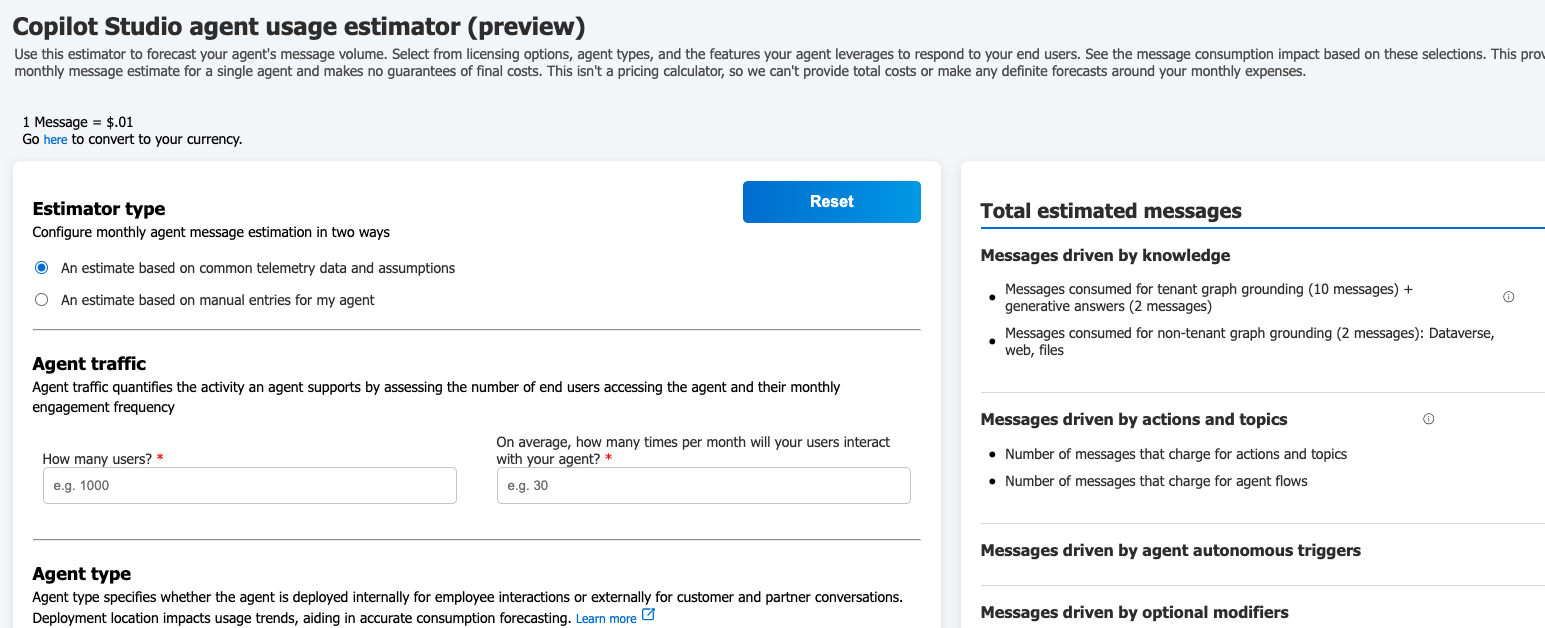Viewport: 1545px width, 628px height.
Task: Click info icon beside tenant graph grounding
Action: coord(1509,297)
